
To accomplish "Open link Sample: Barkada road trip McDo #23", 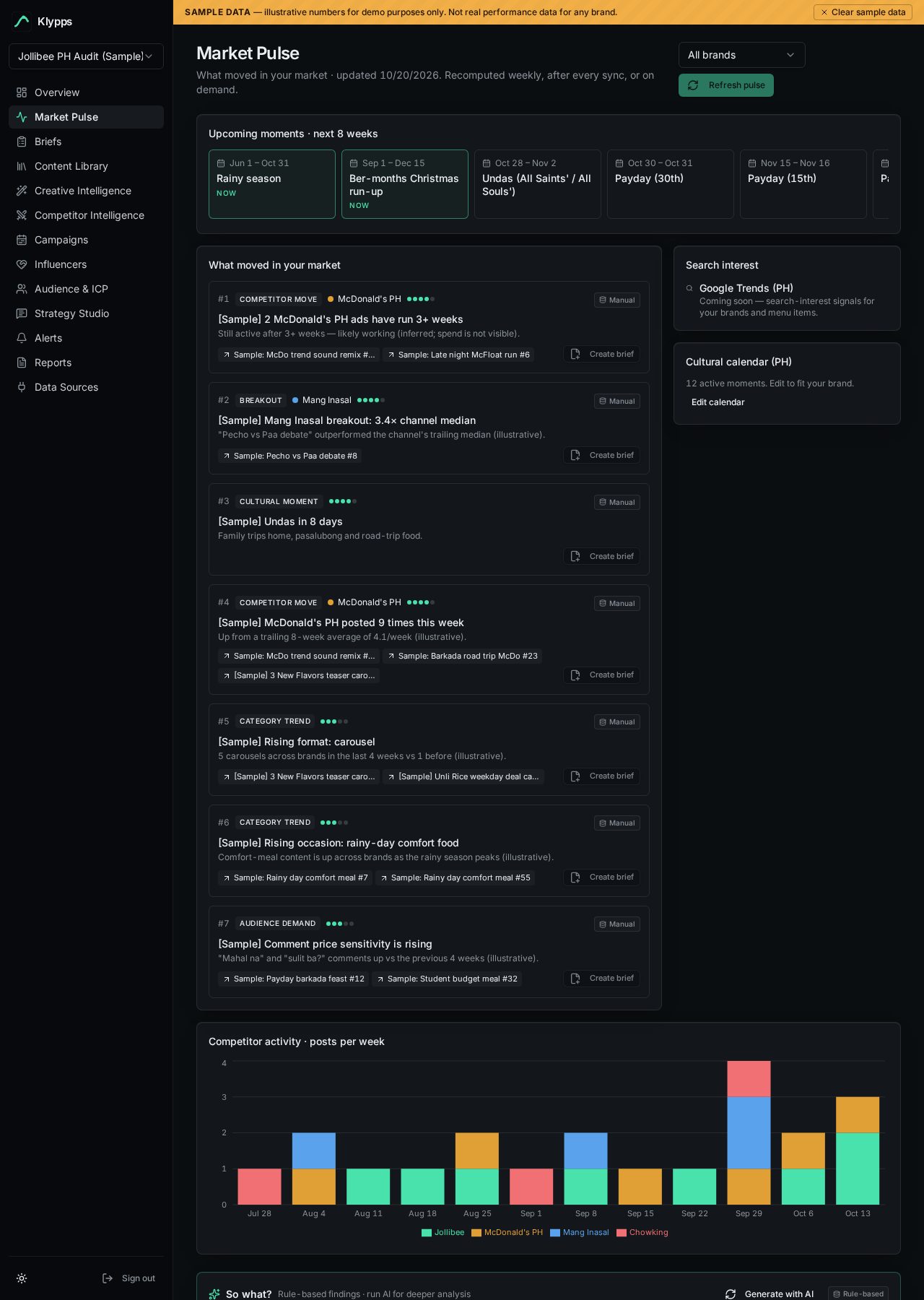I will 463,656.
